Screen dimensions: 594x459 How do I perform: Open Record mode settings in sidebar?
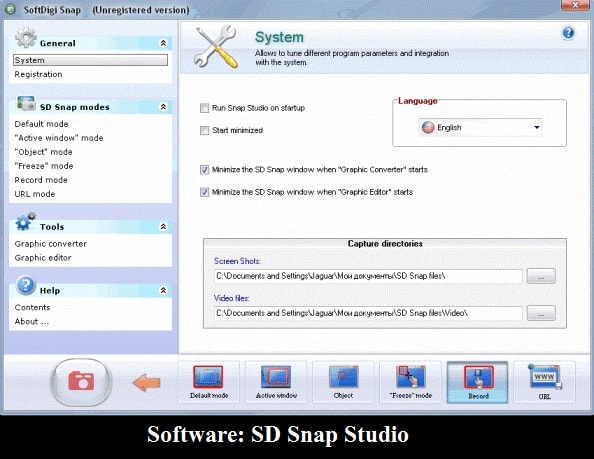click(x=41, y=180)
